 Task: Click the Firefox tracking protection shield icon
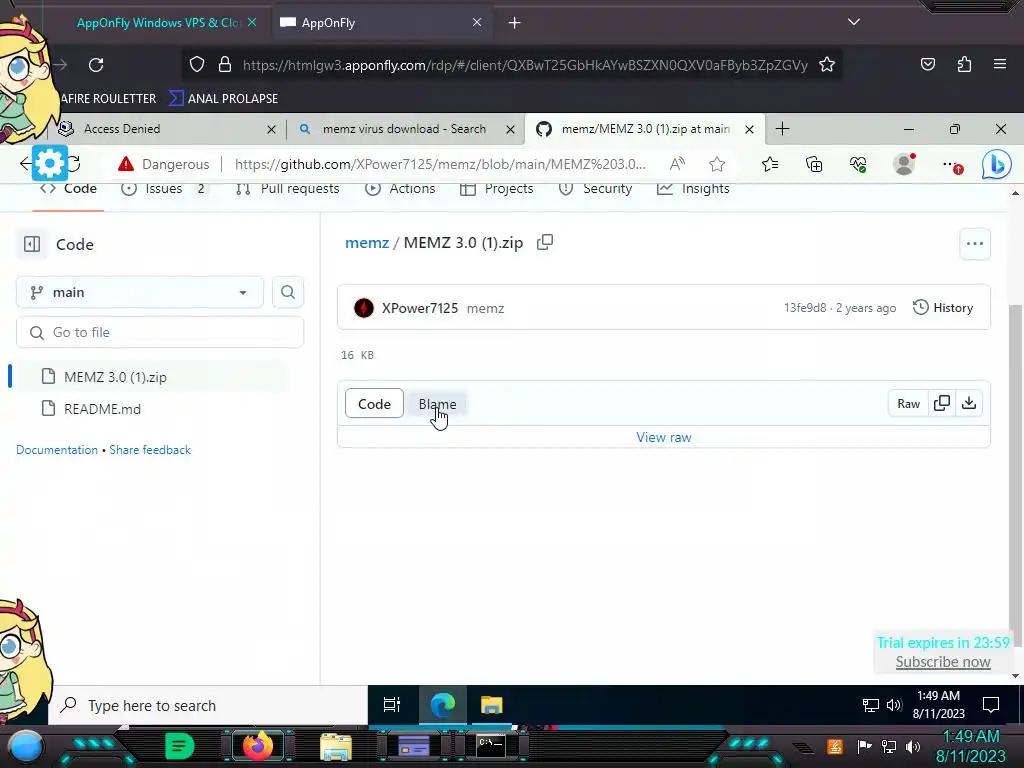(x=197, y=64)
